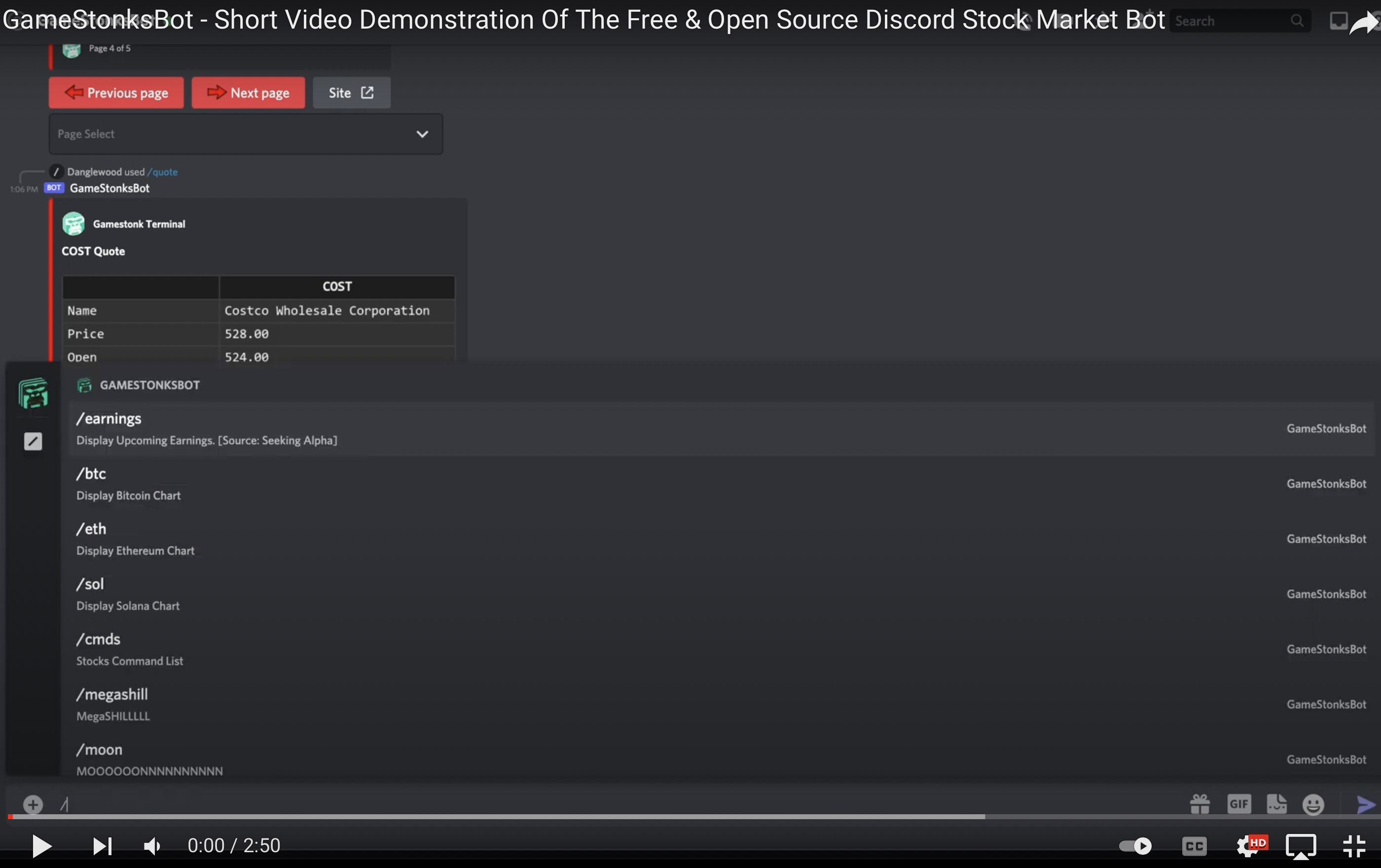Toggle autoplay switch
Image resolution: width=1381 pixels, height=868 pixels.
(1135, 846)
